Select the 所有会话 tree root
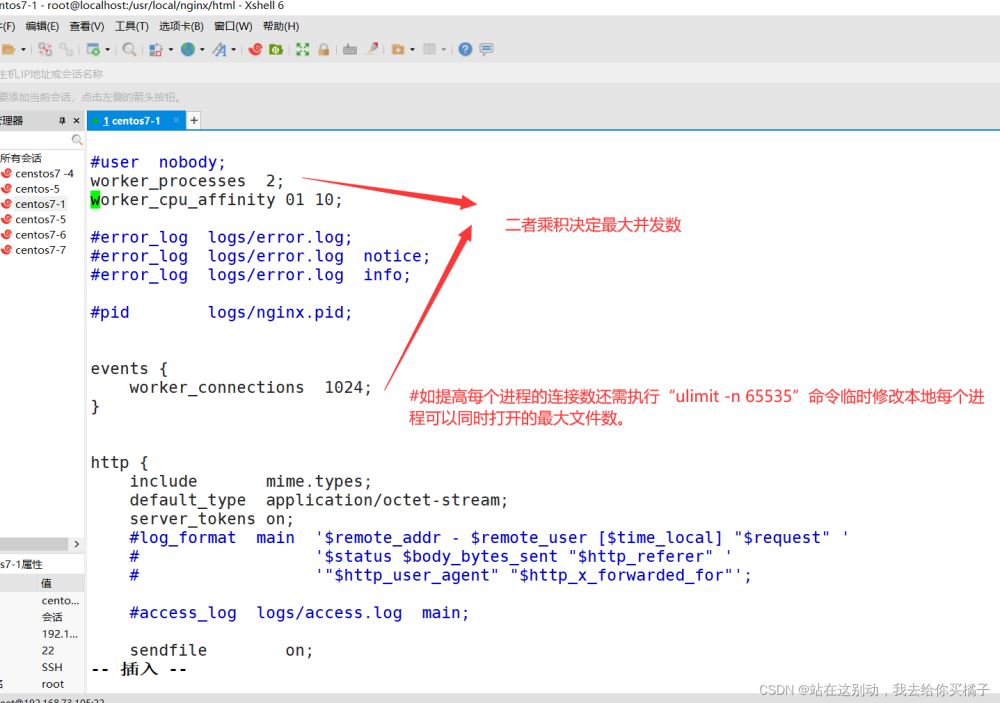The image size is (1000, 703). click(21, 158)
